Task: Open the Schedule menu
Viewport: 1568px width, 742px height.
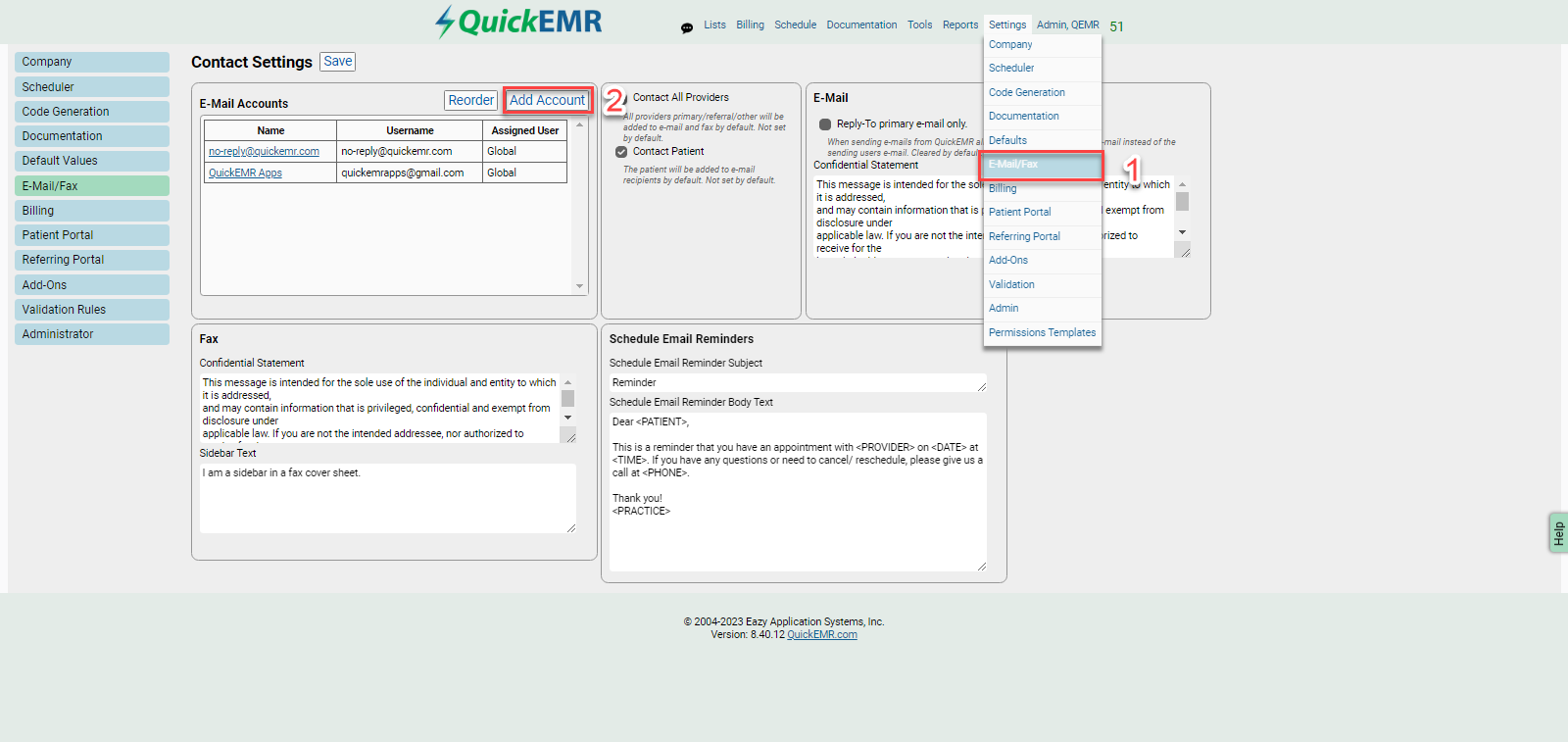Action: tap(795, 25)
